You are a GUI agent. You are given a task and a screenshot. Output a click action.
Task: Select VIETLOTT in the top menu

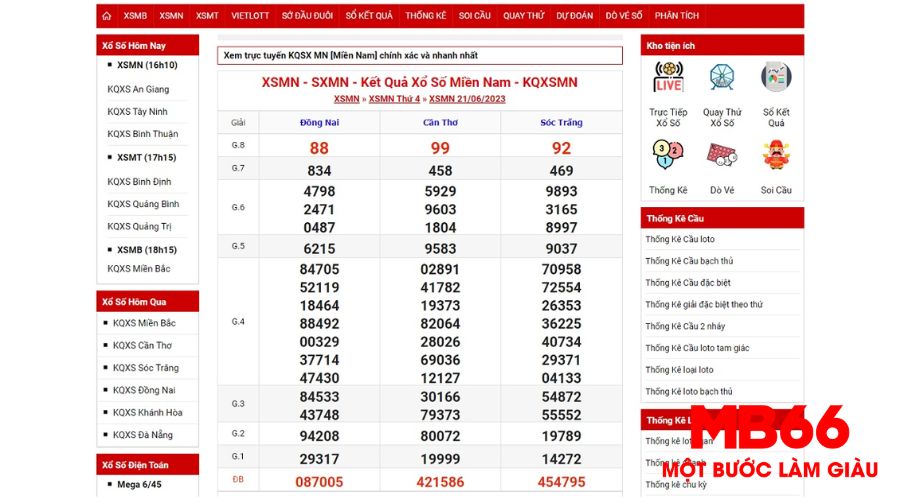250,16
